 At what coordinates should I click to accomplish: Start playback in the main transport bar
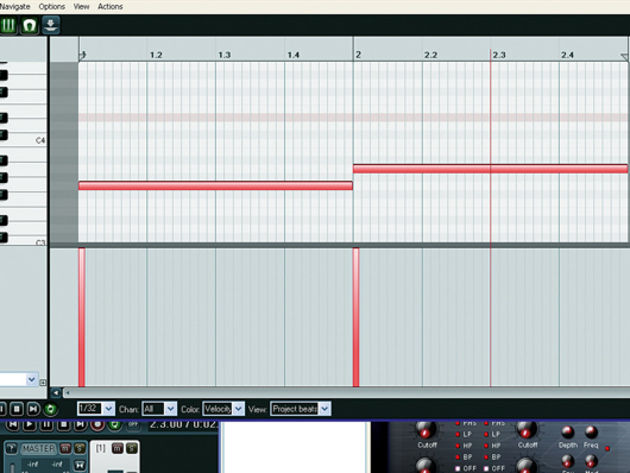click(29, 425)
